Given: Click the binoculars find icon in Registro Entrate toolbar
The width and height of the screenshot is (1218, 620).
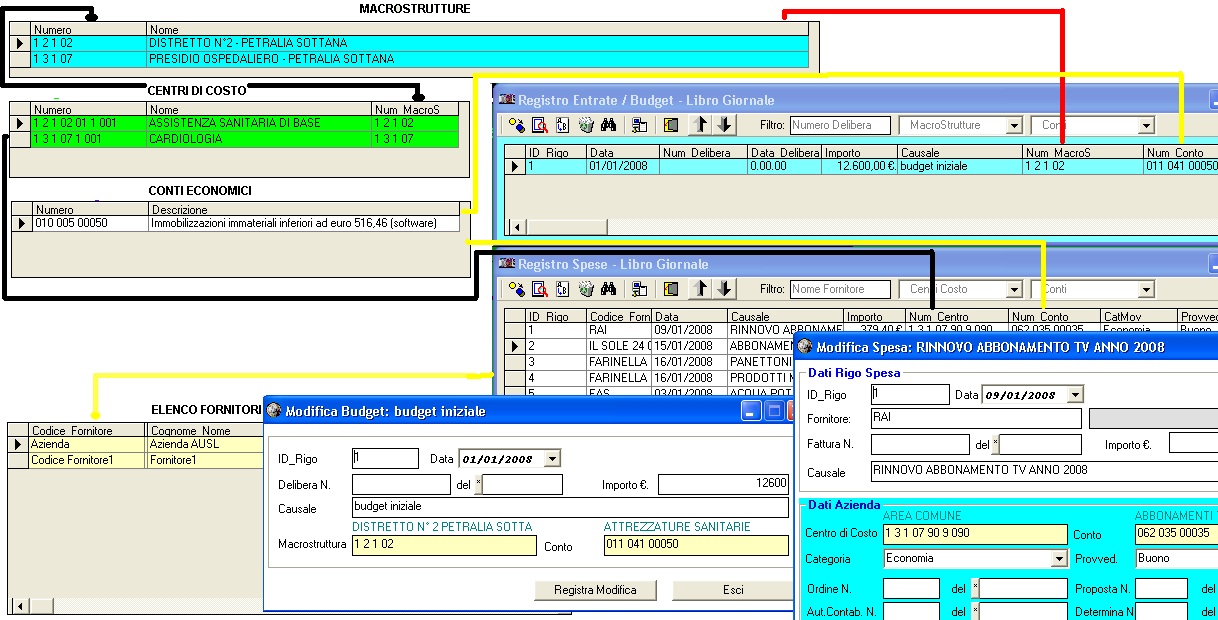Looking at the screenshot, I should [x=608, y=125].
